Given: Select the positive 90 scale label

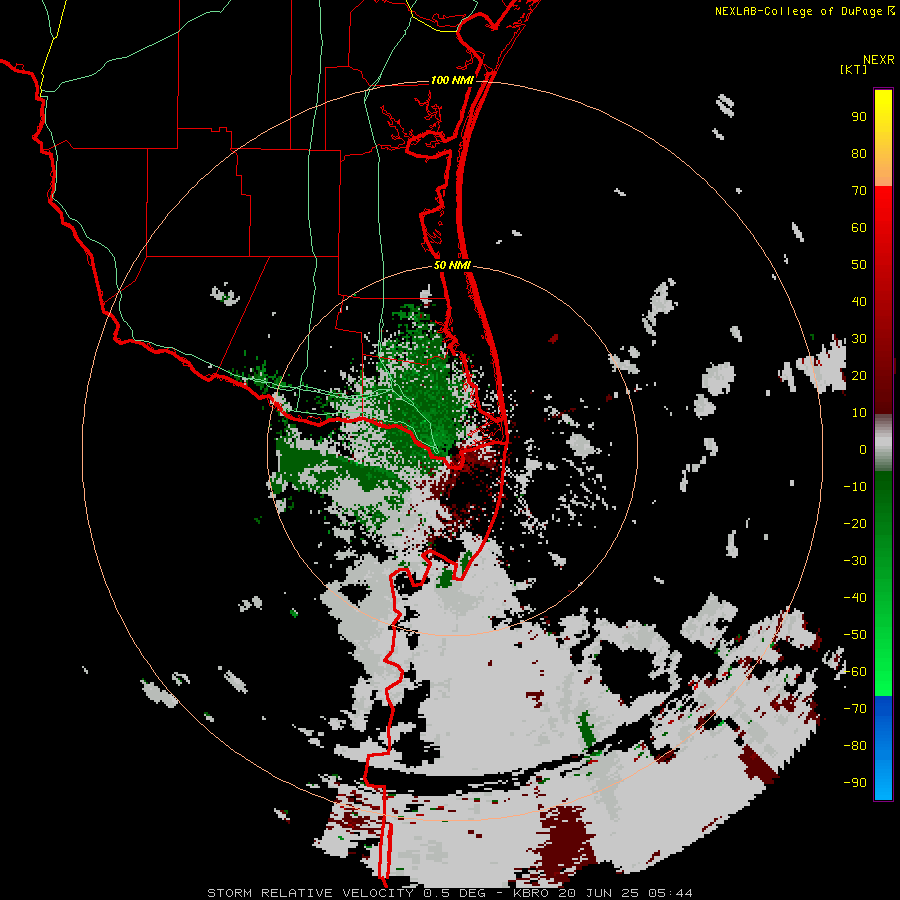Looking at the screenshot, I should click(859, 117).
